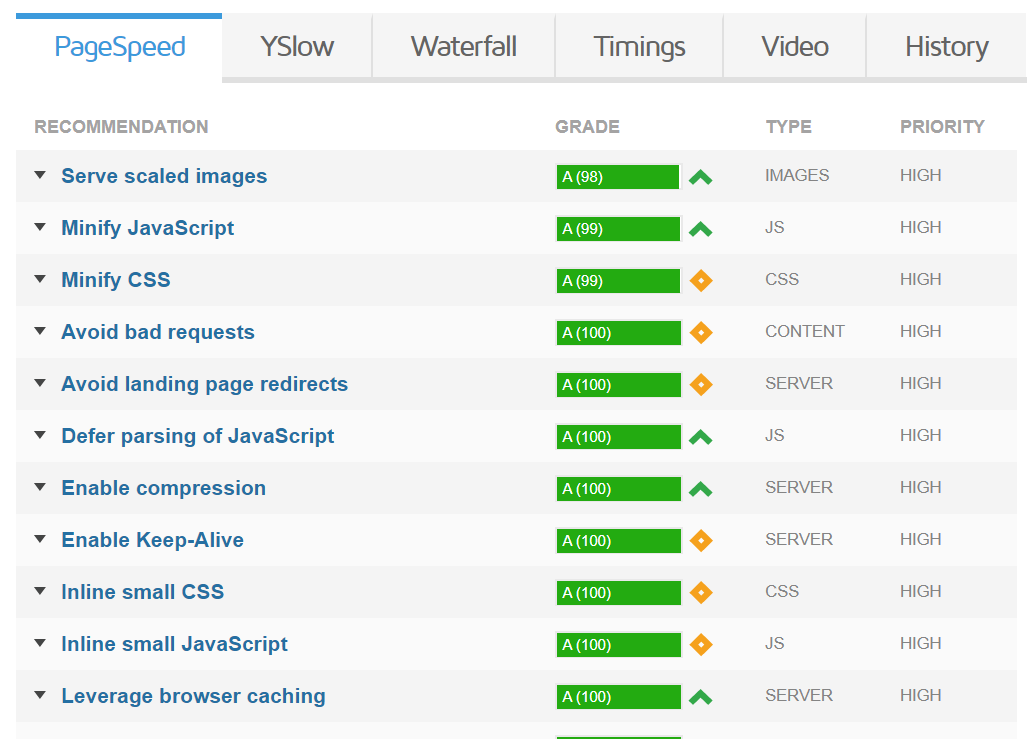Image resolution: width=1027 pixels, height=739 pixels.
Task: Click green up-arrow icon beside Minify JavaScript
Action: tap(700, 229)
